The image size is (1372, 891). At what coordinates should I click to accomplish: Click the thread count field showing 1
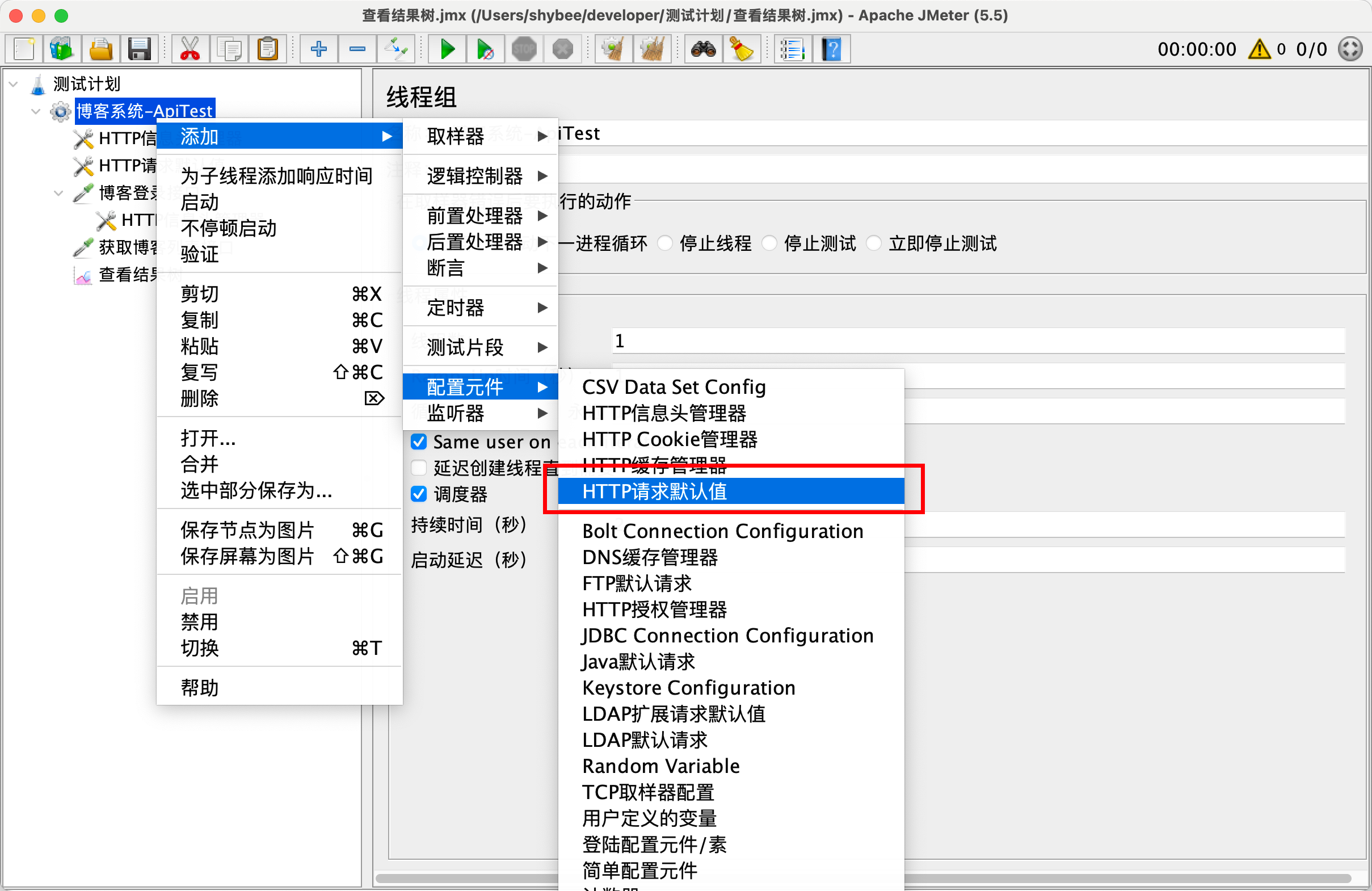pyautogui.click(x=978, y=341)
